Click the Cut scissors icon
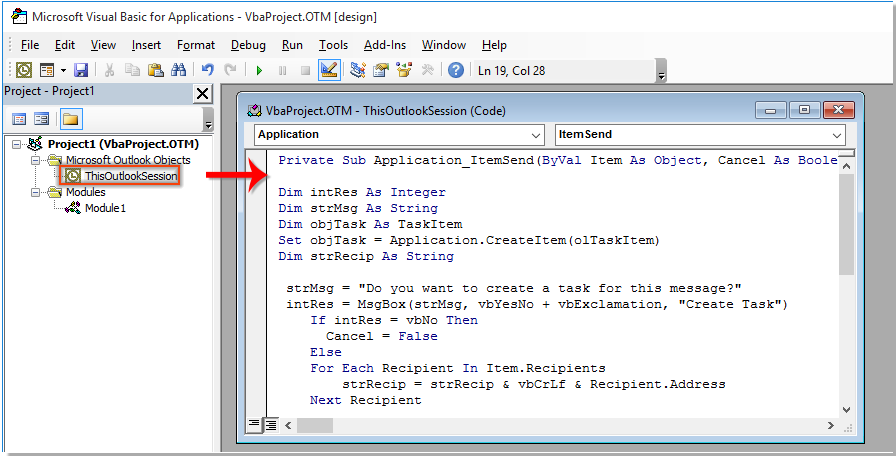The width and height of the screenshot is (896, 456). [x=109, y=70]
